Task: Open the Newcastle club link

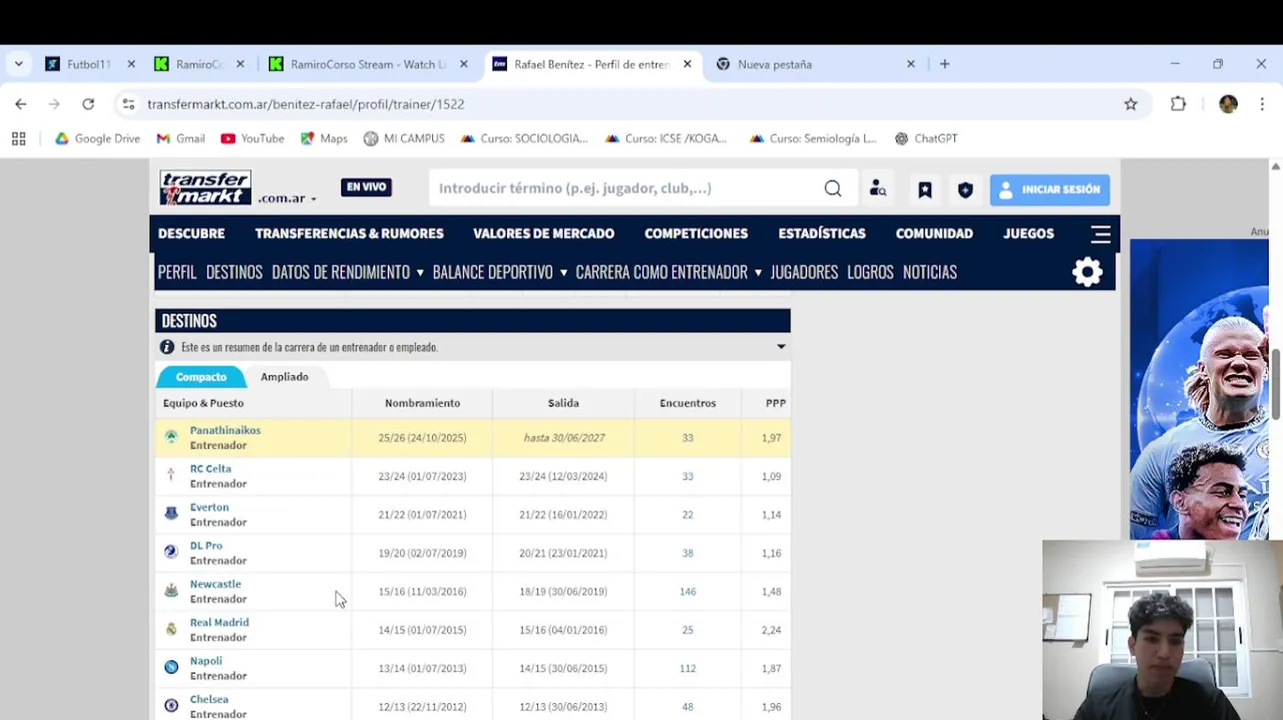Action: pos(215,584)
